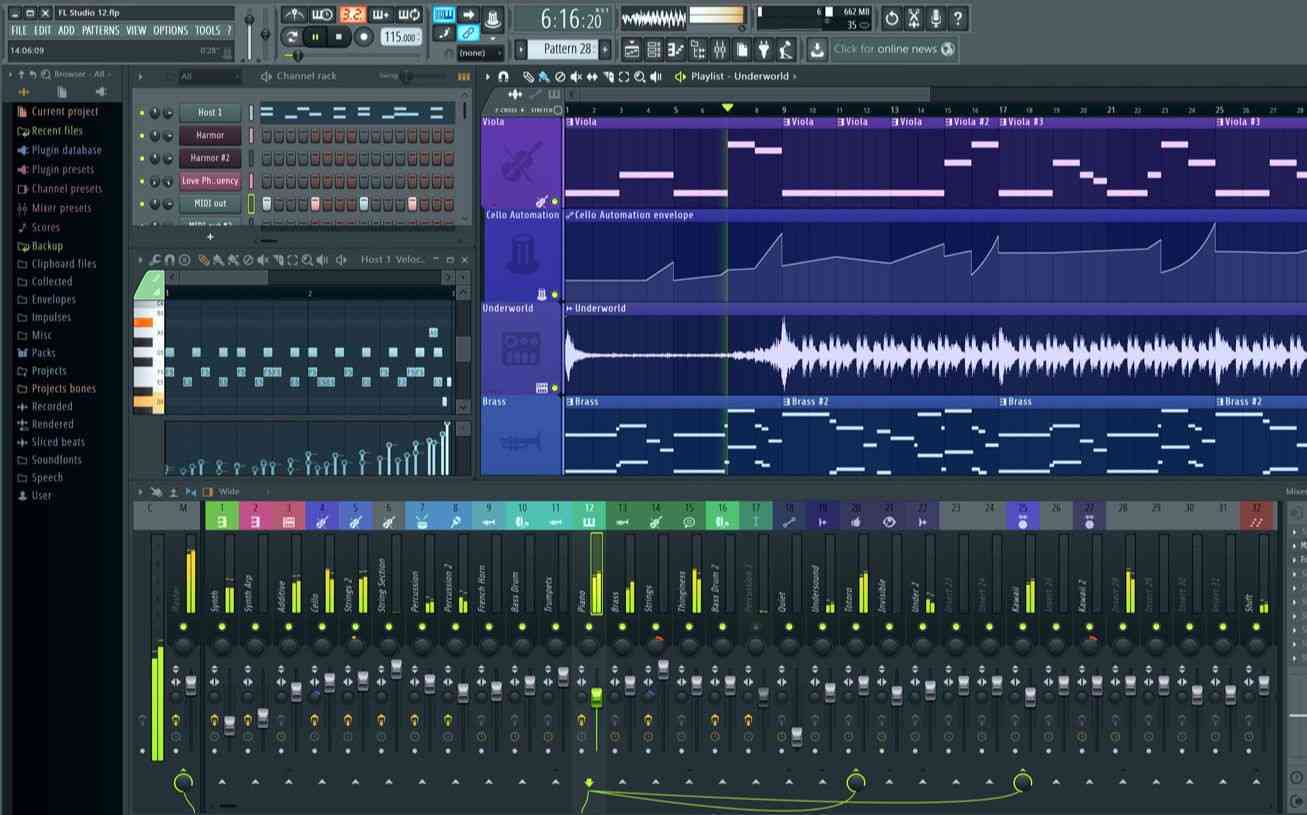Expand the Soundfonts folder in browser
The width and height of the screenshot is (1307, 815).
[x=50, y=460]
